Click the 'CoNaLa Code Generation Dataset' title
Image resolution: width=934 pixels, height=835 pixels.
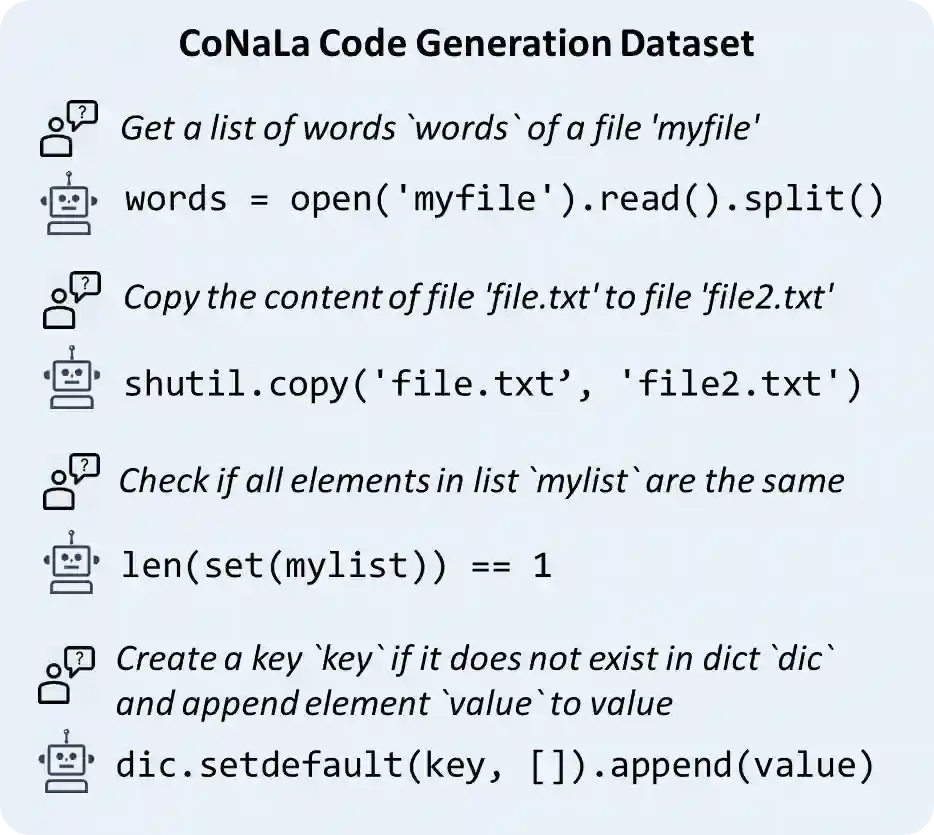(x=465, y=45)
